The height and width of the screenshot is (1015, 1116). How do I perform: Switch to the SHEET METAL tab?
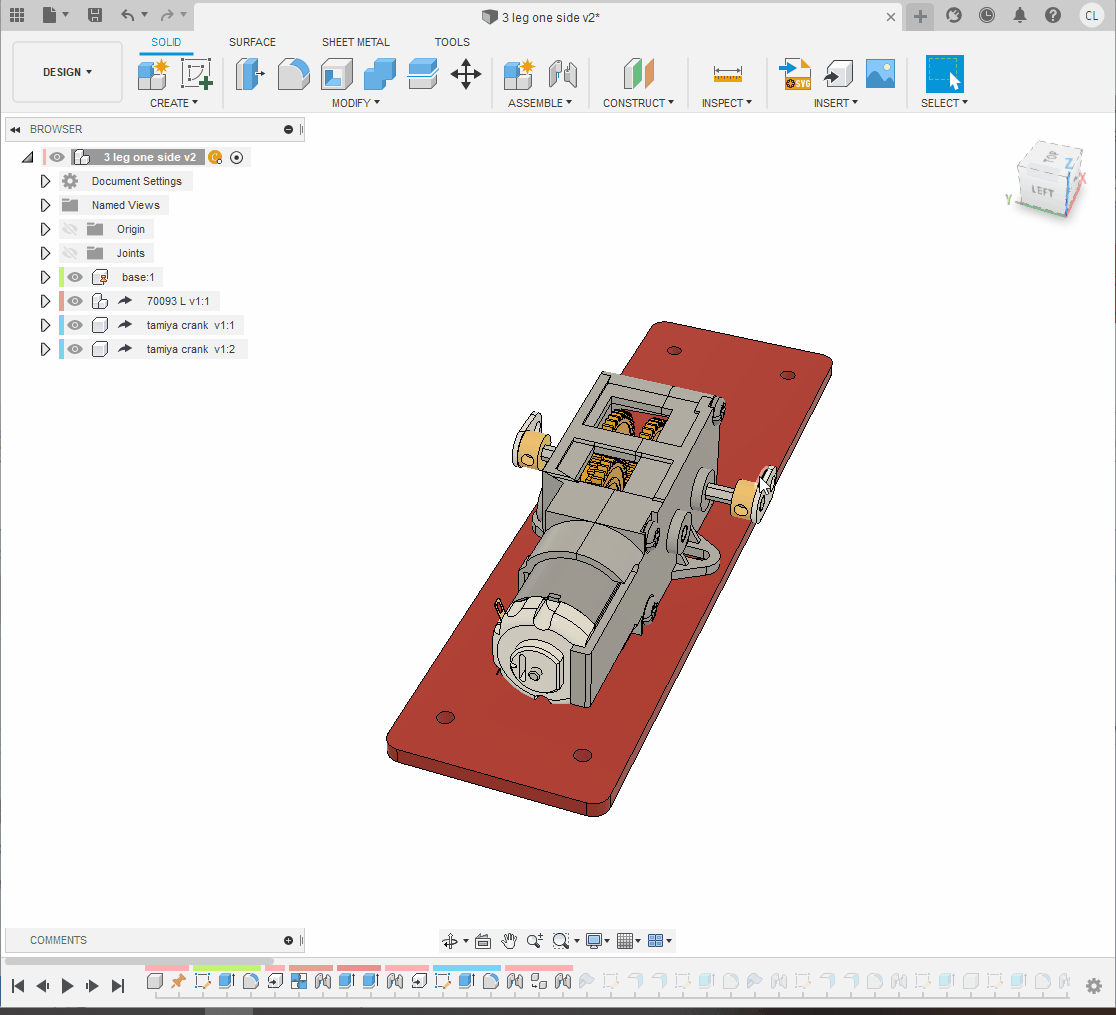355,42
